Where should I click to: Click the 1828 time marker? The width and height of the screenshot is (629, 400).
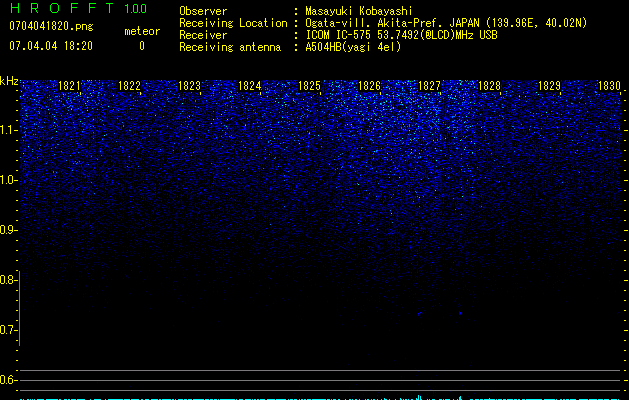489,86
